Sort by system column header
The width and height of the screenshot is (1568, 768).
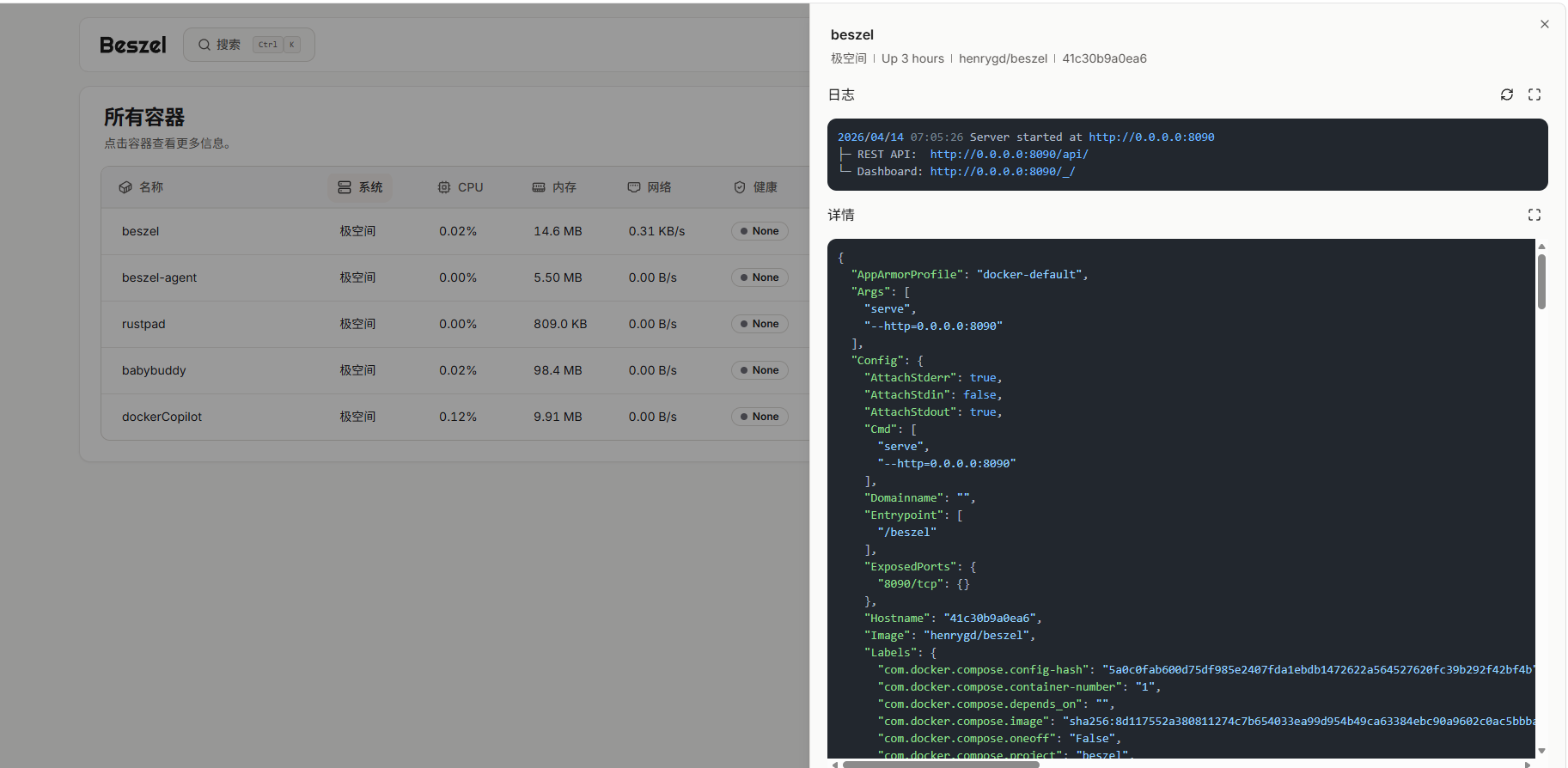(360, 187)
